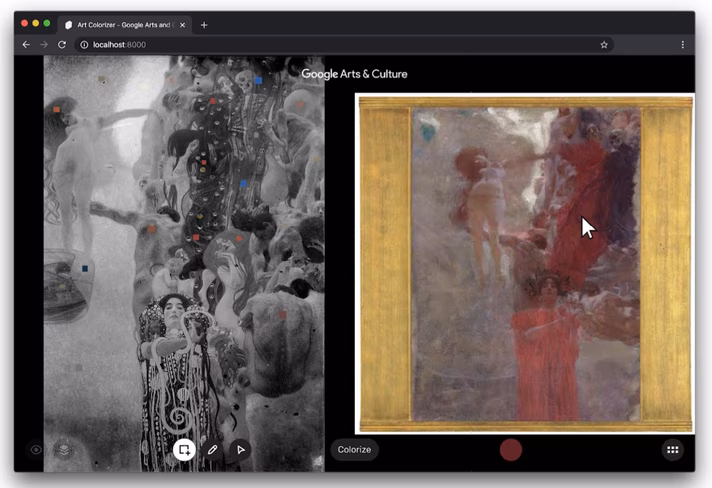Viewport: 712px width, 488px height.
Task: Open the layers stack icon
Action: click(64, 450)
